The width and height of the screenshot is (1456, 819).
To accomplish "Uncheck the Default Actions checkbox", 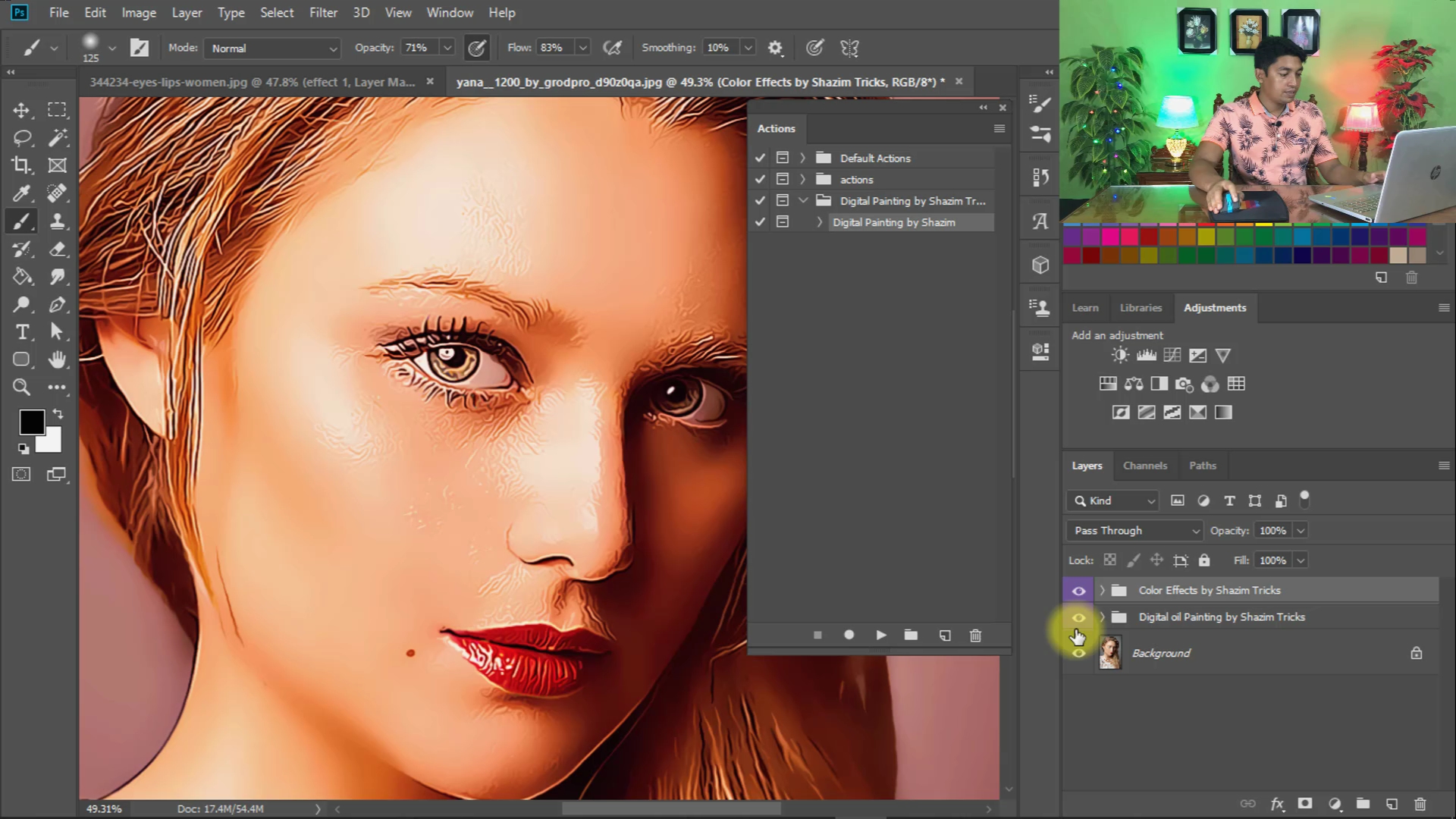I will tap(760, 158).
